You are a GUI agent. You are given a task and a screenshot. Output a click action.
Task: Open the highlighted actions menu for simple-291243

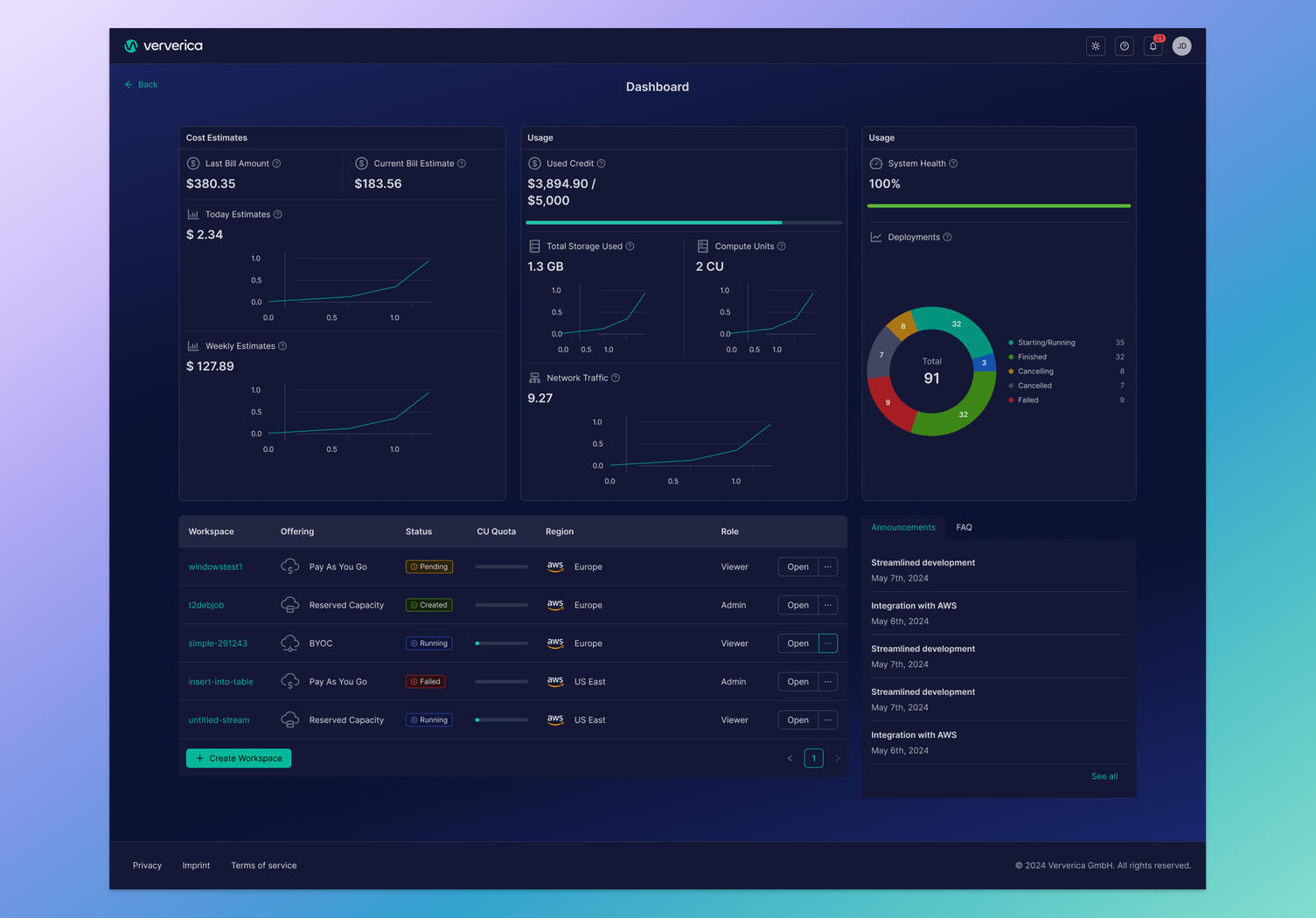(827, 643)
